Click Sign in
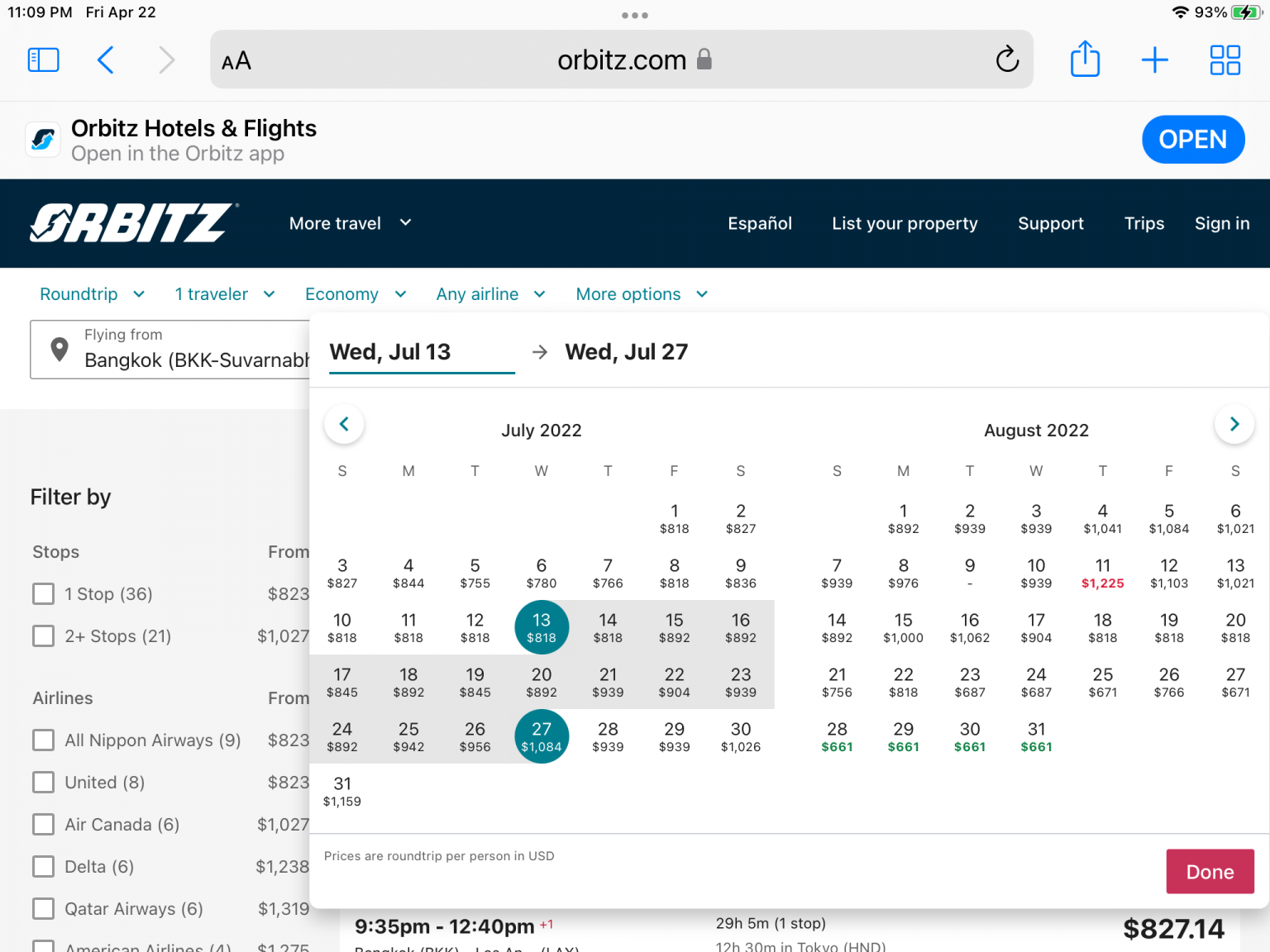The image size is (1270, 952). tap(1222, 223)
